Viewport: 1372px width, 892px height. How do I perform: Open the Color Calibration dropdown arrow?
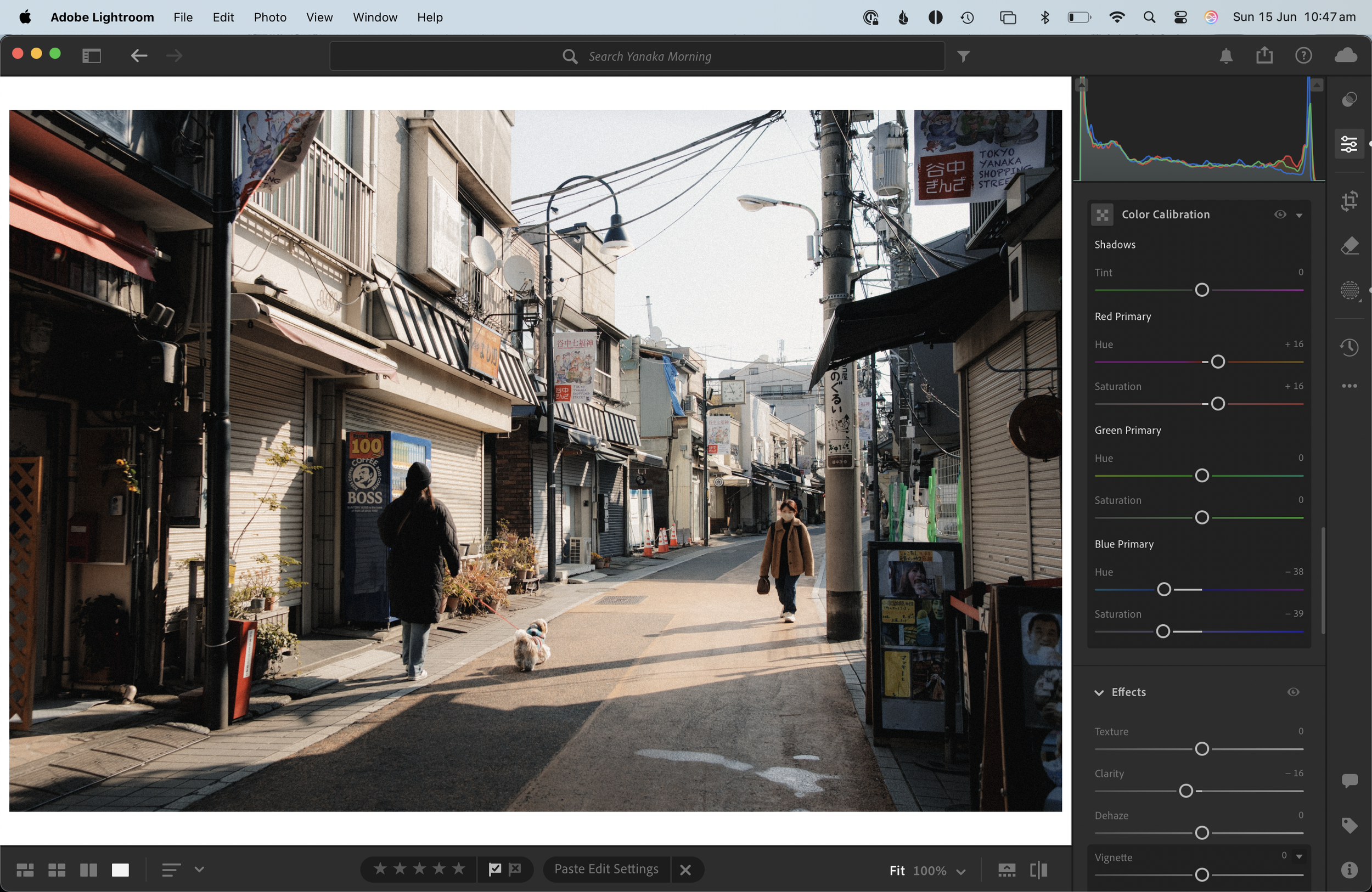(1299, 215)
